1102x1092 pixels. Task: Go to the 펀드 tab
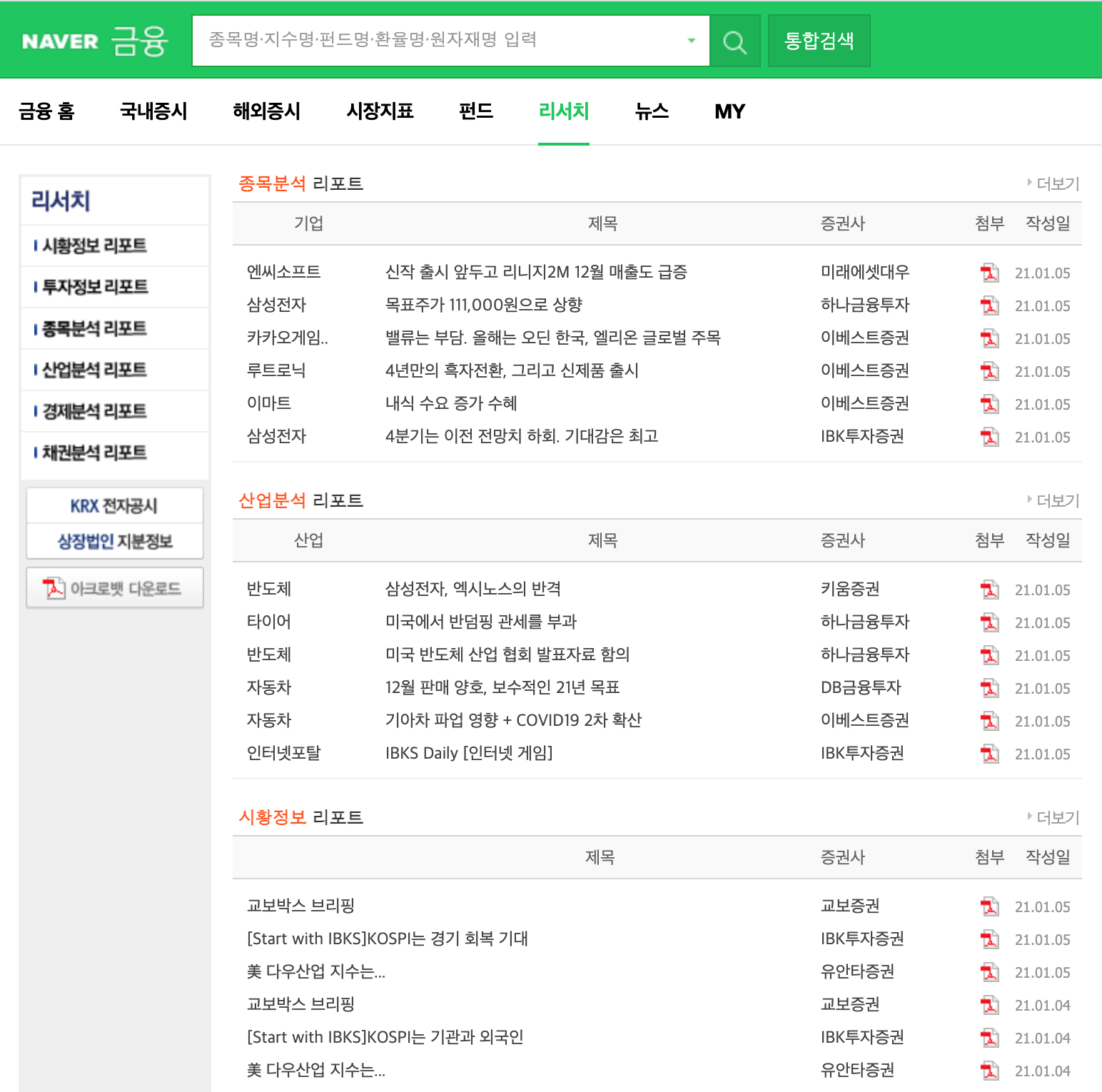[476, 111]
